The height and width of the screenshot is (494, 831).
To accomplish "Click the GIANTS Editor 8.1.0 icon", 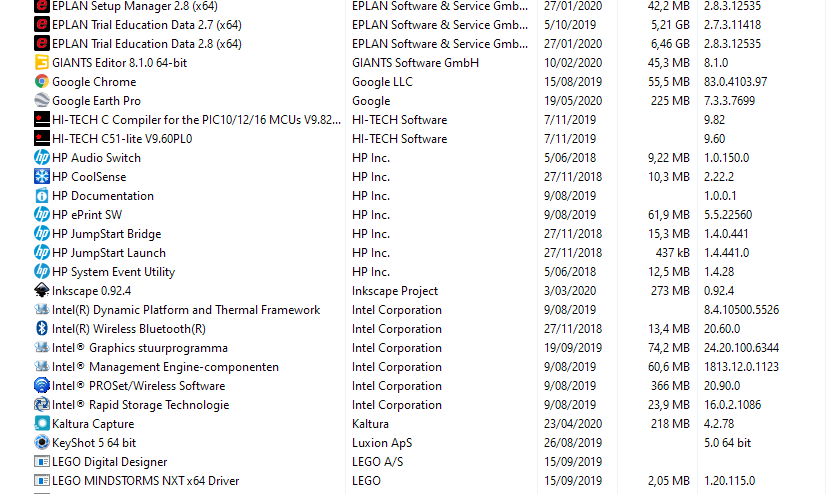I will [x=41, y=63].
